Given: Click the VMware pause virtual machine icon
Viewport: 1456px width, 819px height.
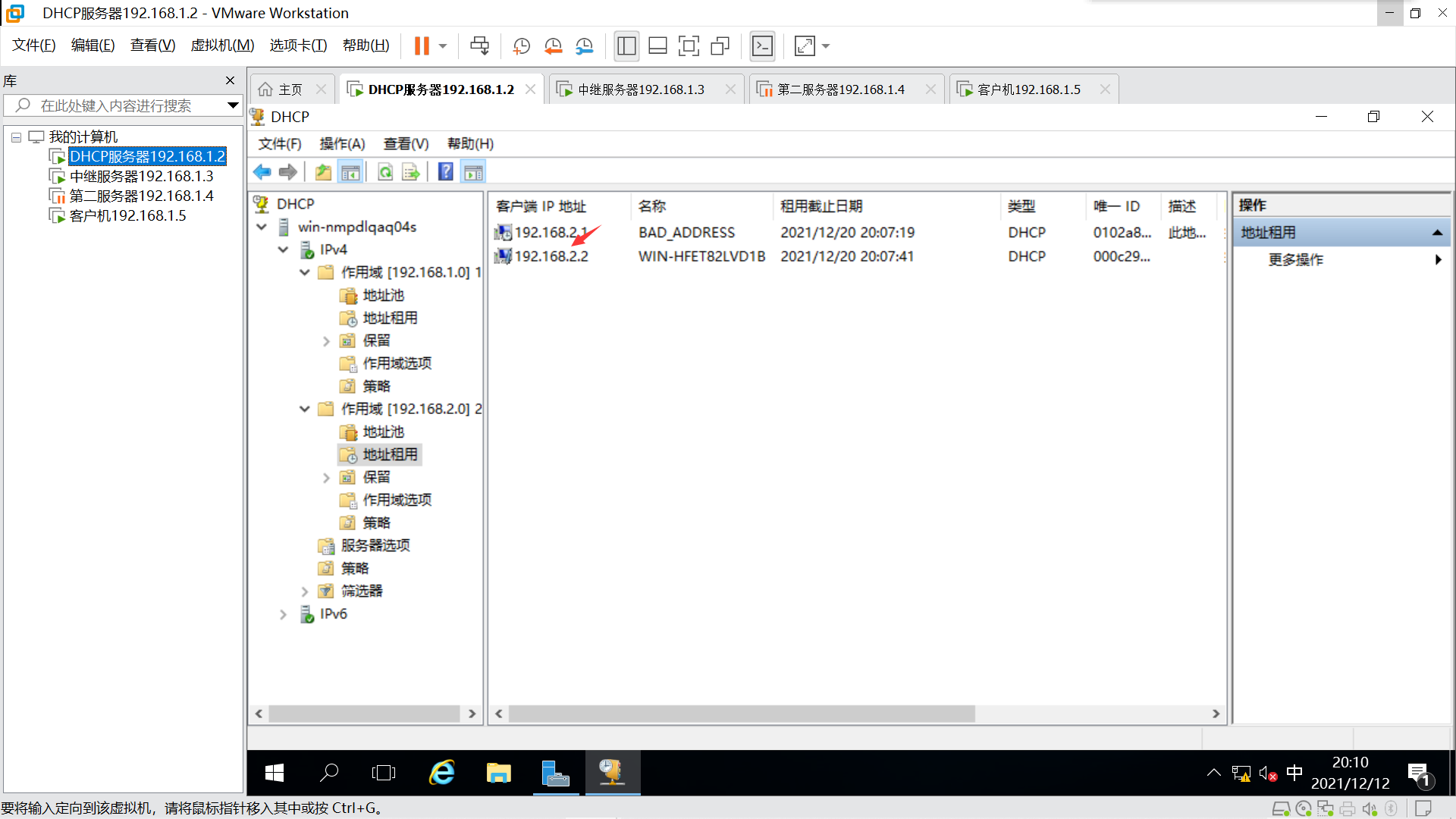Looking at the screenshot, I should coord(422,46).
